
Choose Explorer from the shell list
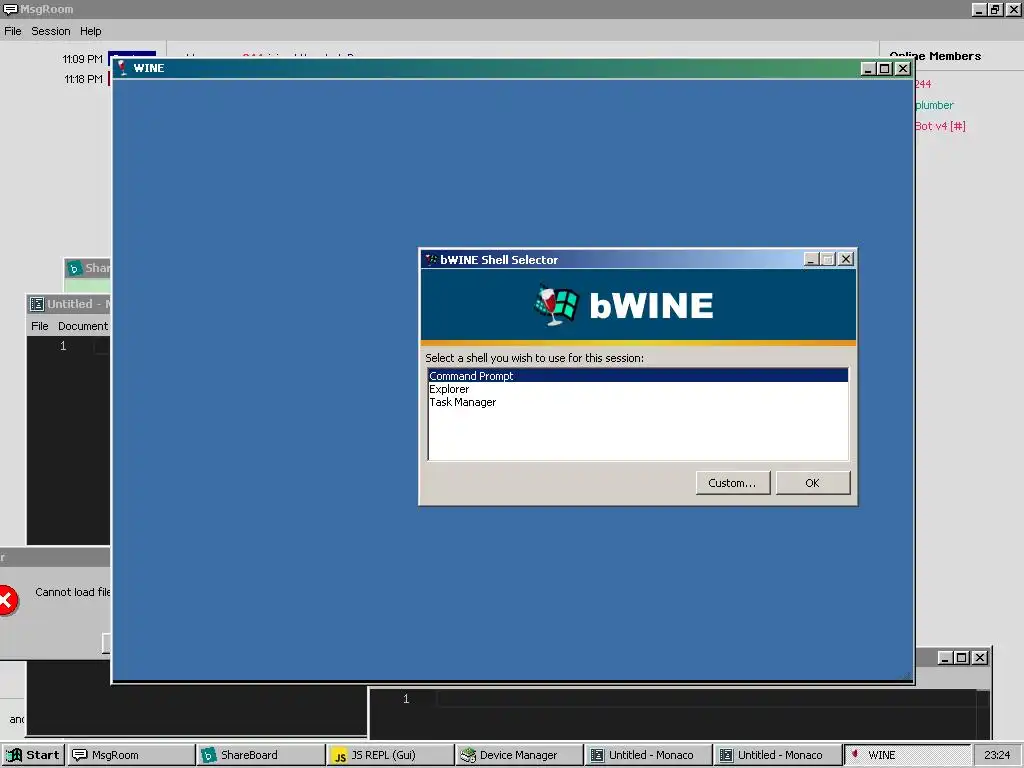pos(638,389)
